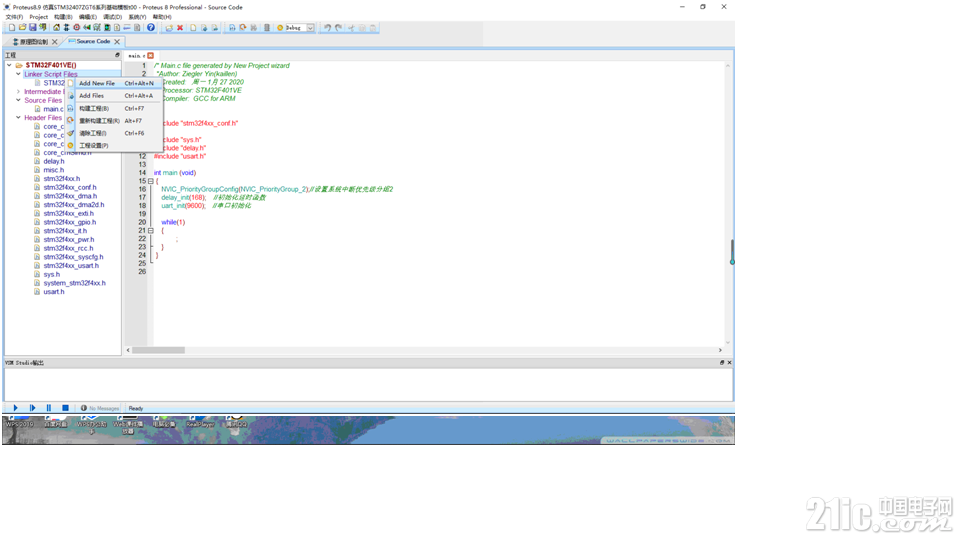
Task: Start simulation with the Play button
Action: pyautogui.click(x=15, y=408)
